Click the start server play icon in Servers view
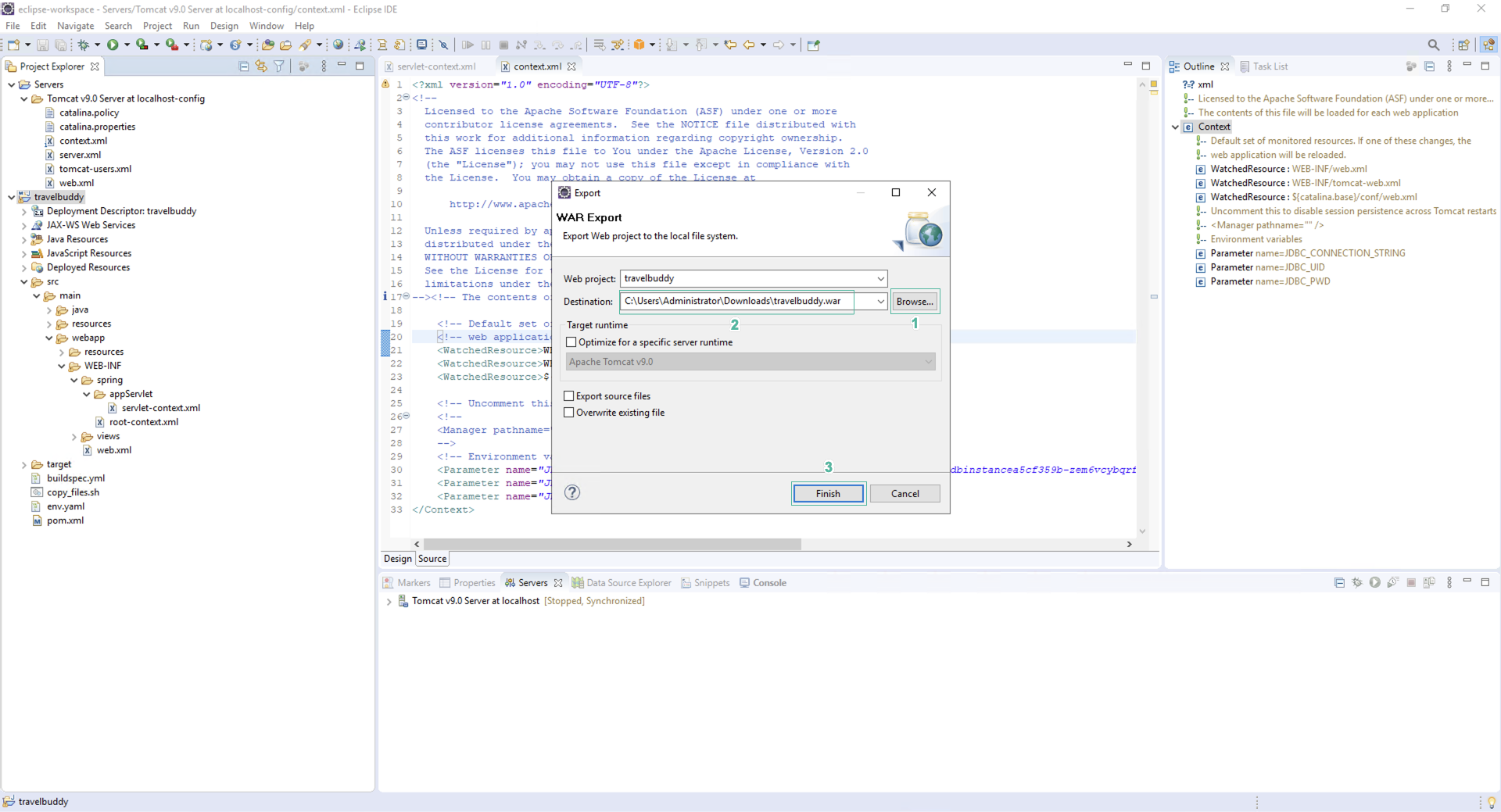The height and width of the screenshot is (812, 1501). coord(1374,582)
